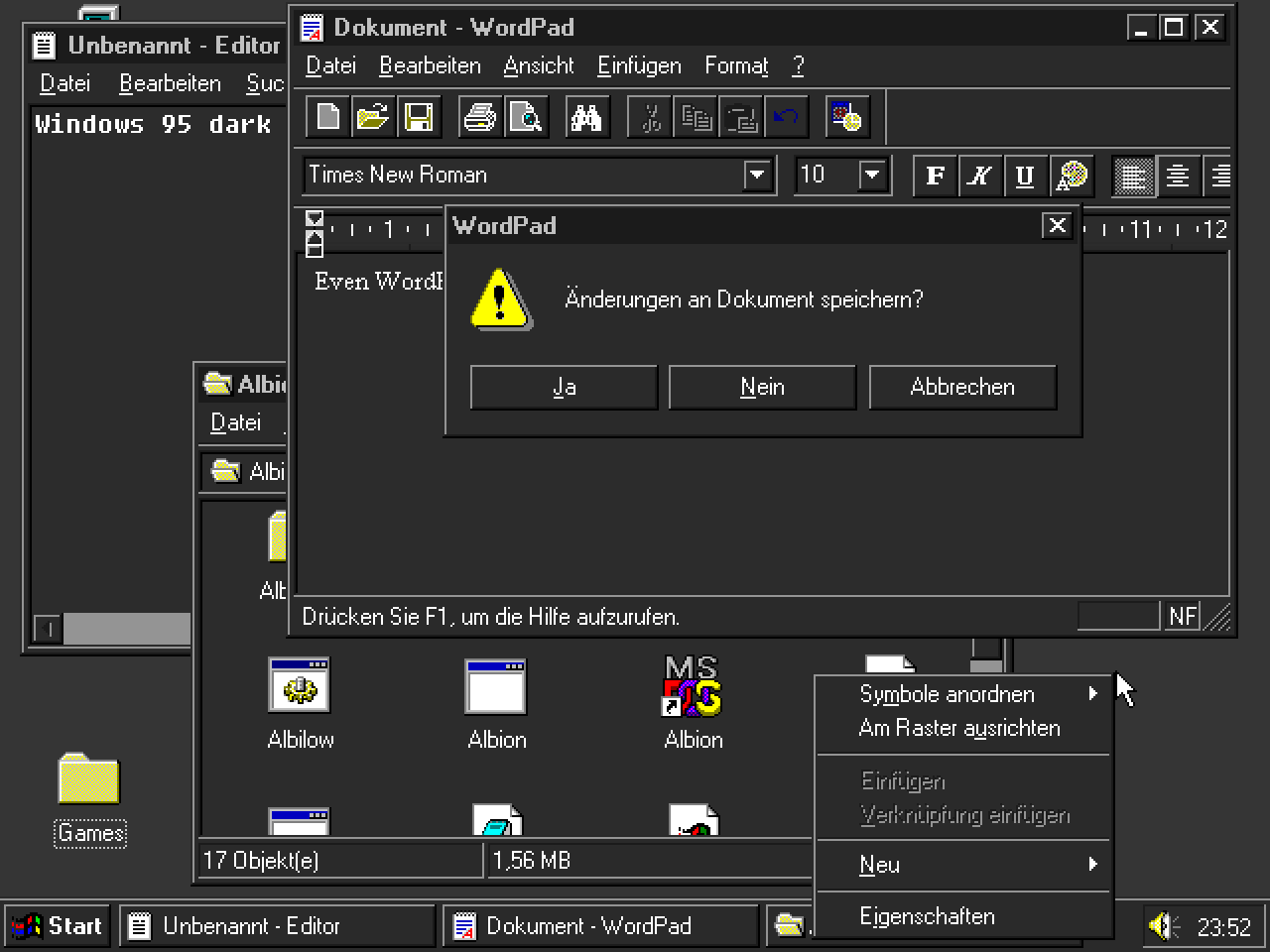This screenshot has height=952, width=1270.
Task: Open the Einfügen menu in WordPad
Action: tap(639, 65)
